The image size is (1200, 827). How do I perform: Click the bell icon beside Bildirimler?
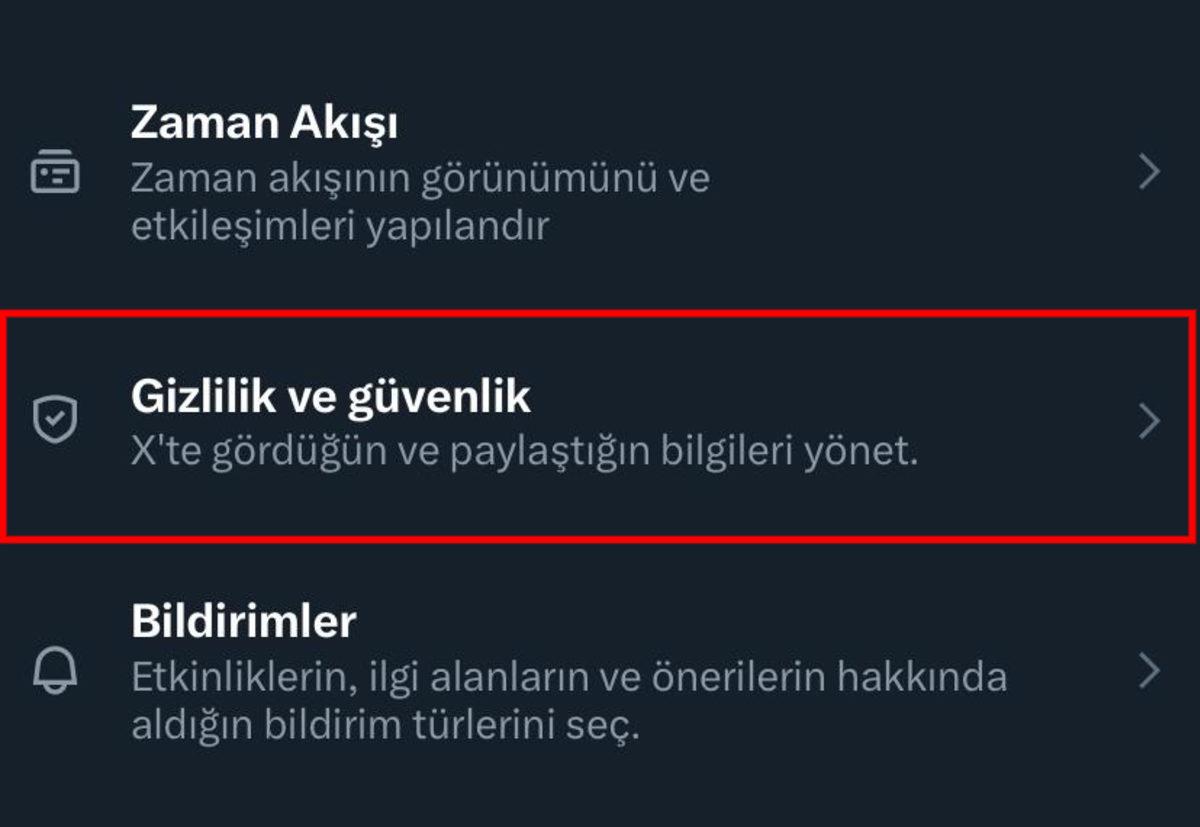(x=55, y=671)
